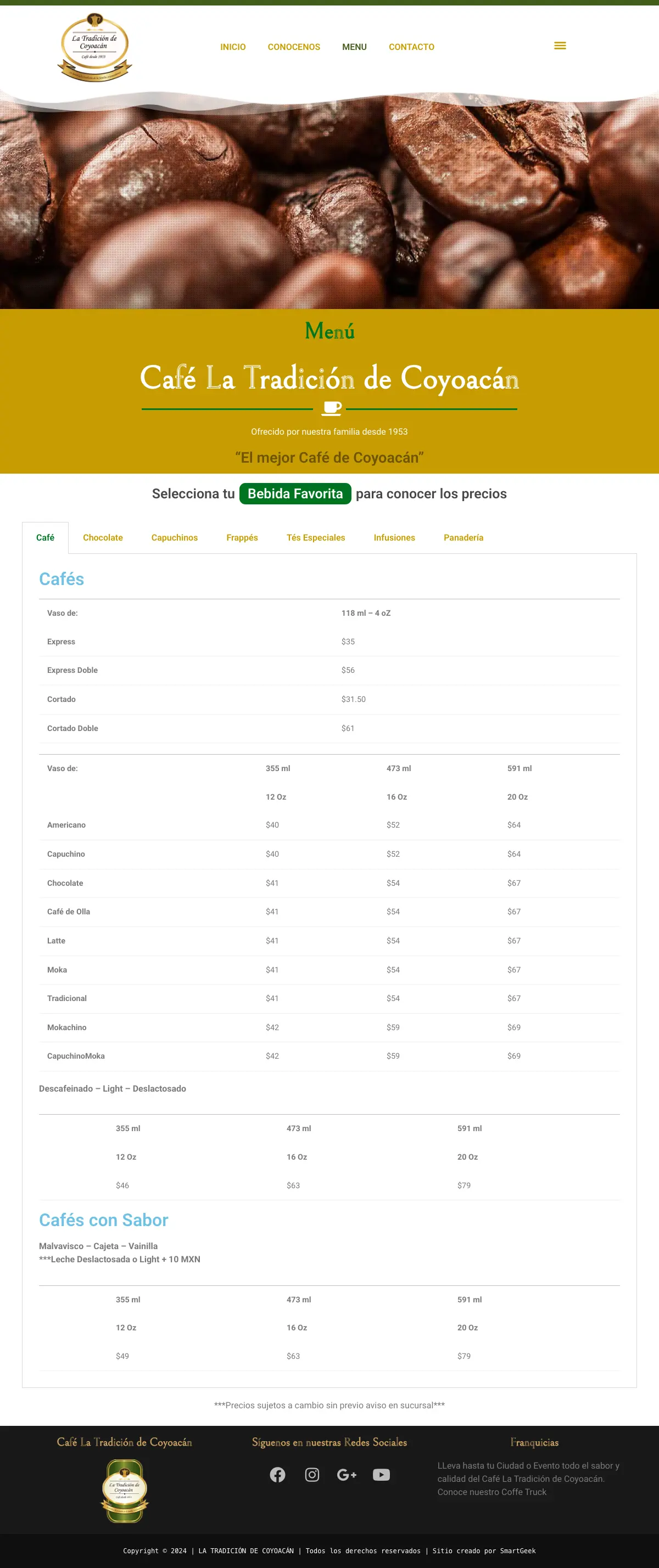
Task: Click the Cortado Doble price $61
Action: [x=348, y=728]
